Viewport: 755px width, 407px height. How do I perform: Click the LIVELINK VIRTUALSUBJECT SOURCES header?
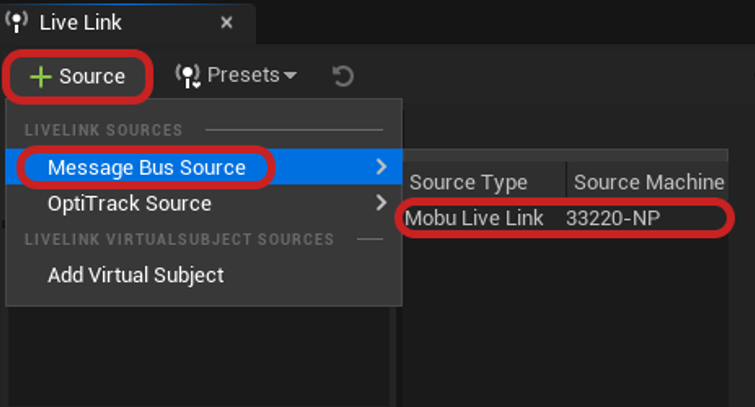[179, 239]
